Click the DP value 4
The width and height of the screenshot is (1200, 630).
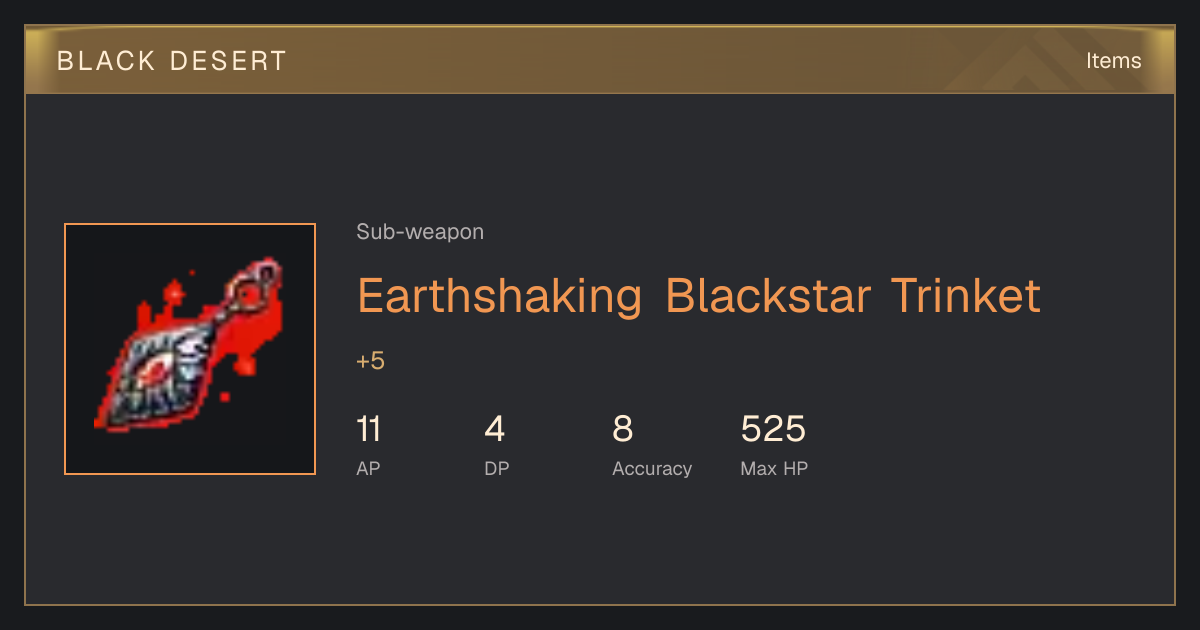pyautogui.click(x=495, y=430)
